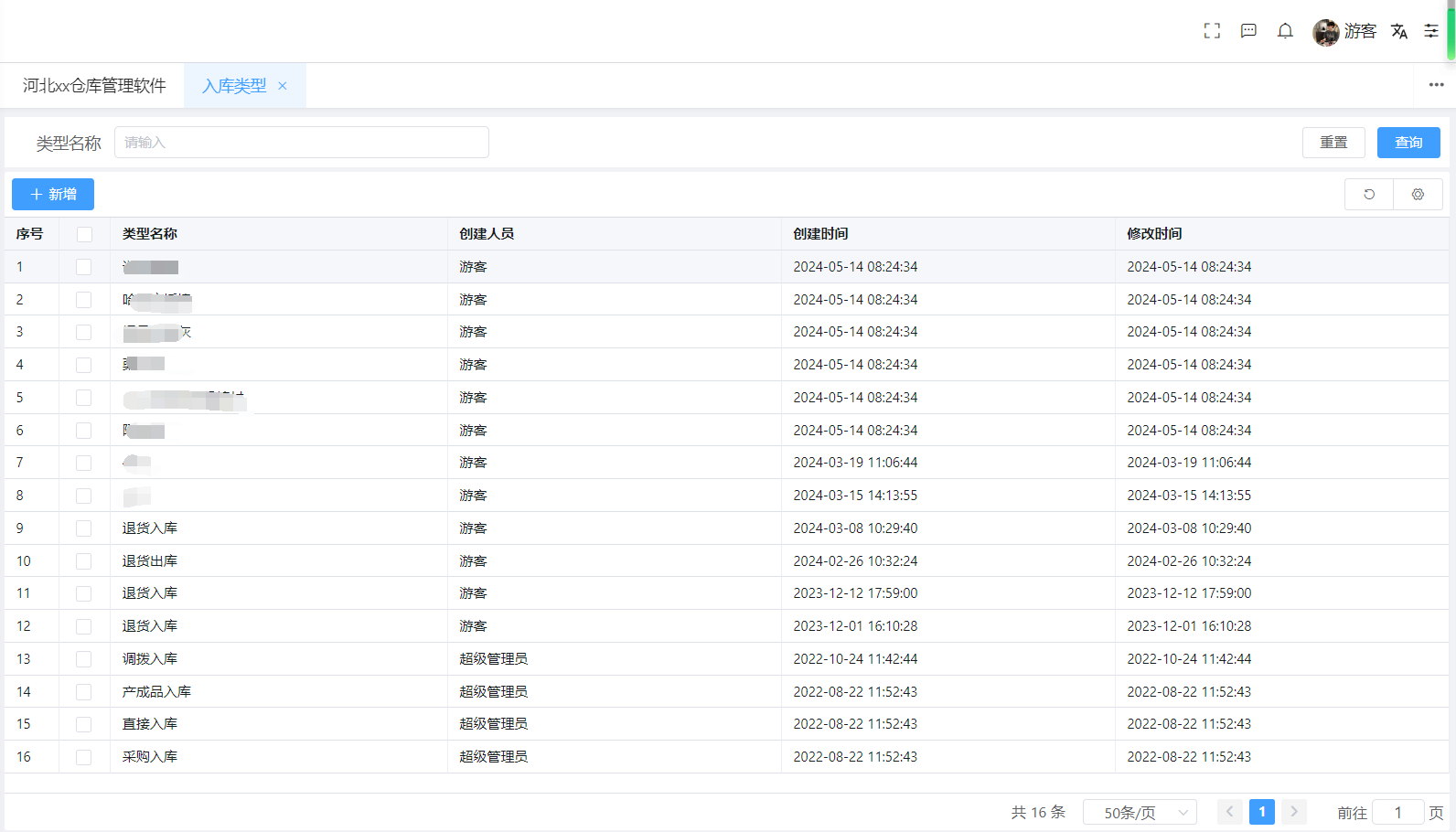
Task: Open the 游客 user menu
Action: (1360, 31)
